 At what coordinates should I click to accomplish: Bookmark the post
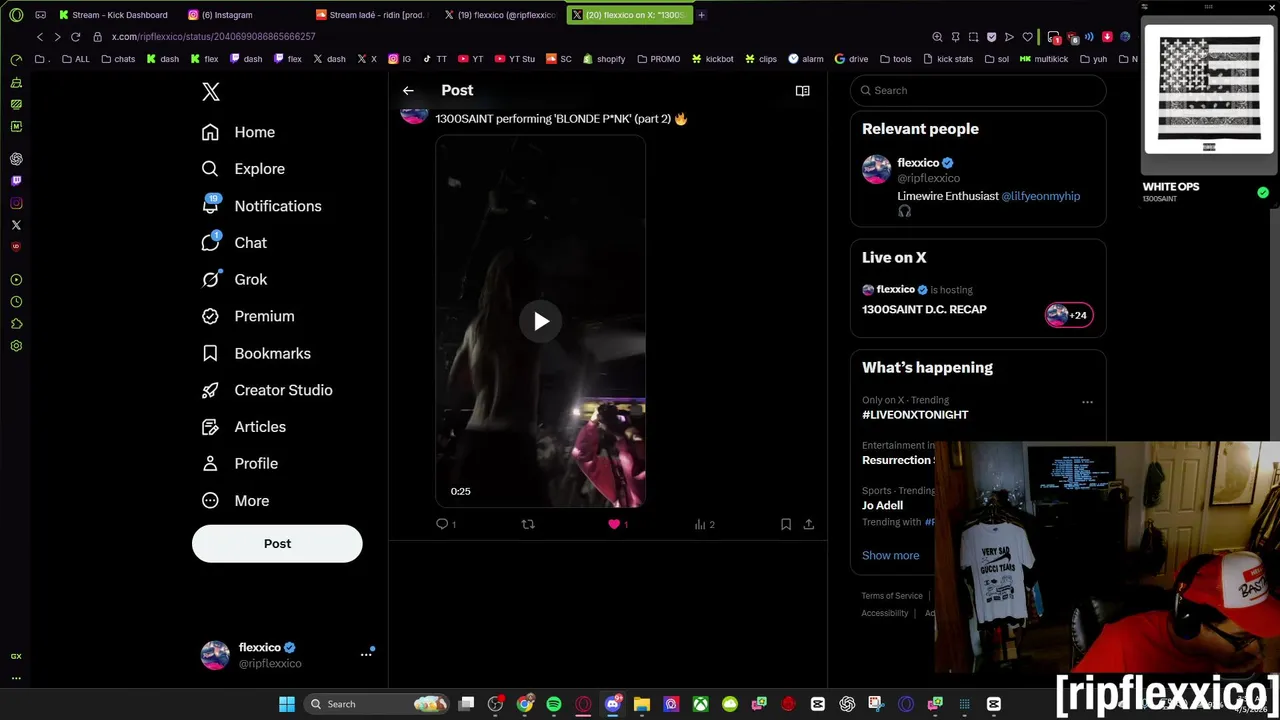(786, 524)
